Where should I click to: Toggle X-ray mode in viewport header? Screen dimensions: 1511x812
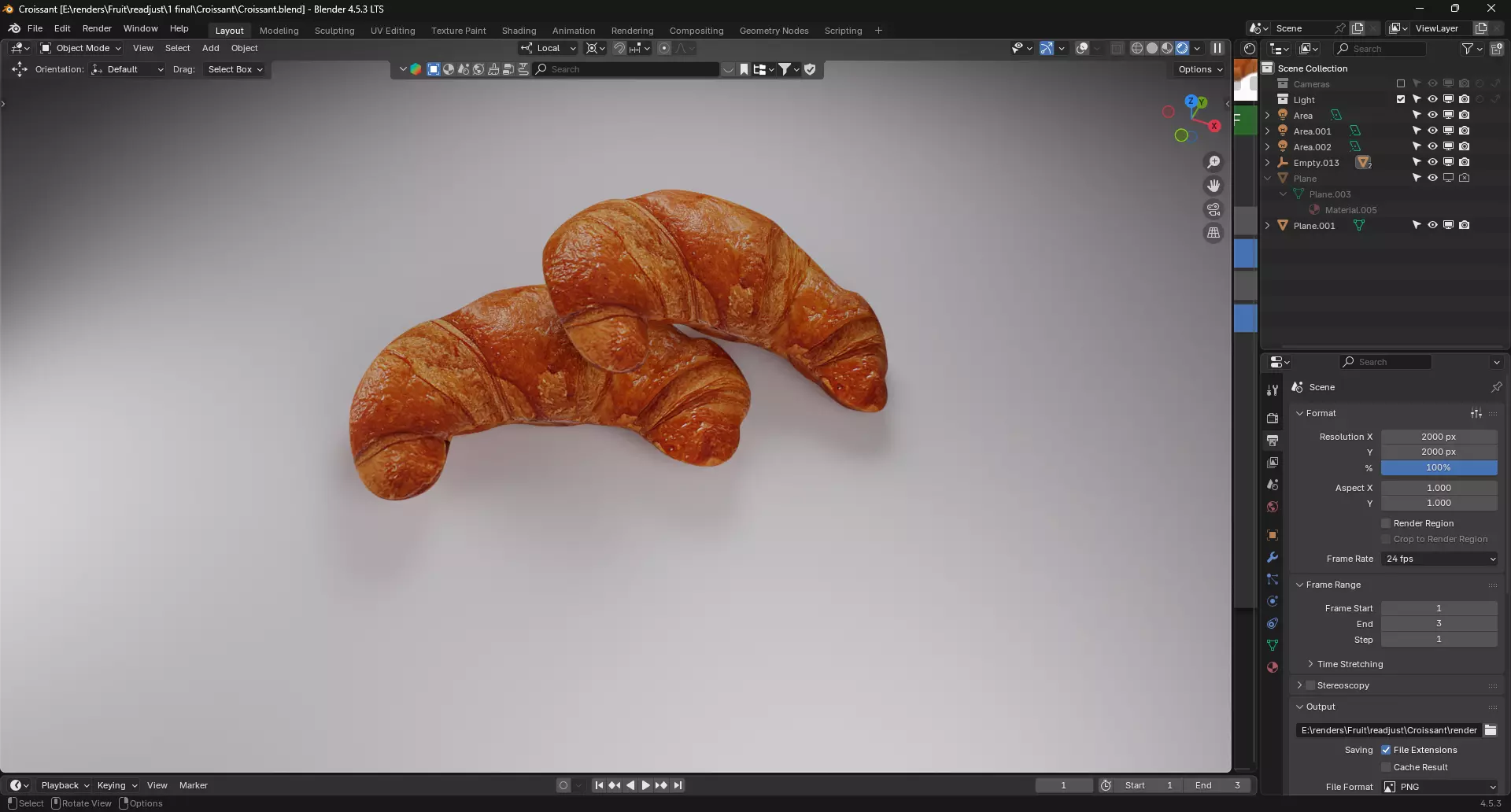pyautogui.click(x=1117, y=48)
